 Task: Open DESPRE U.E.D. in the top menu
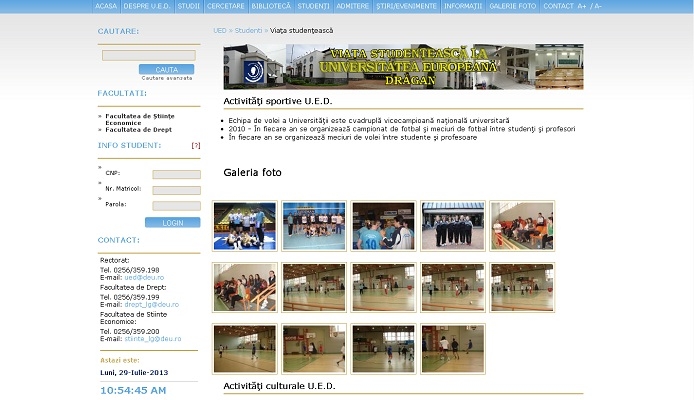147,6
